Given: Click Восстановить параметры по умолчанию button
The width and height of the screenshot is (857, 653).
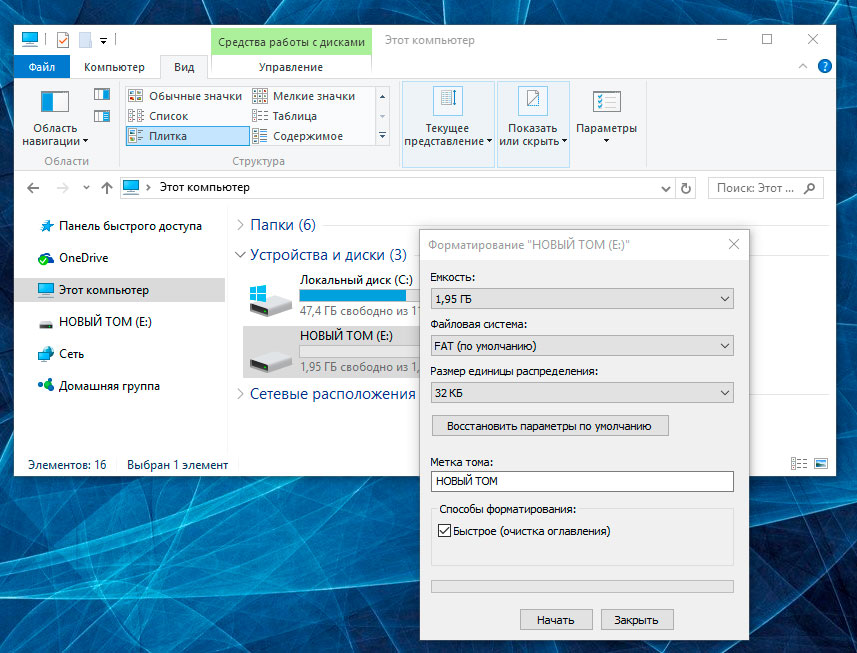Looking at the screenshot, I should pos(550,426).
